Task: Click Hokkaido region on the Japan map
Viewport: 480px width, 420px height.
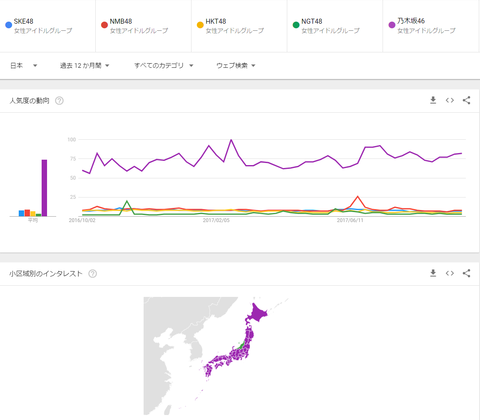Action: (x=257, y=313)
